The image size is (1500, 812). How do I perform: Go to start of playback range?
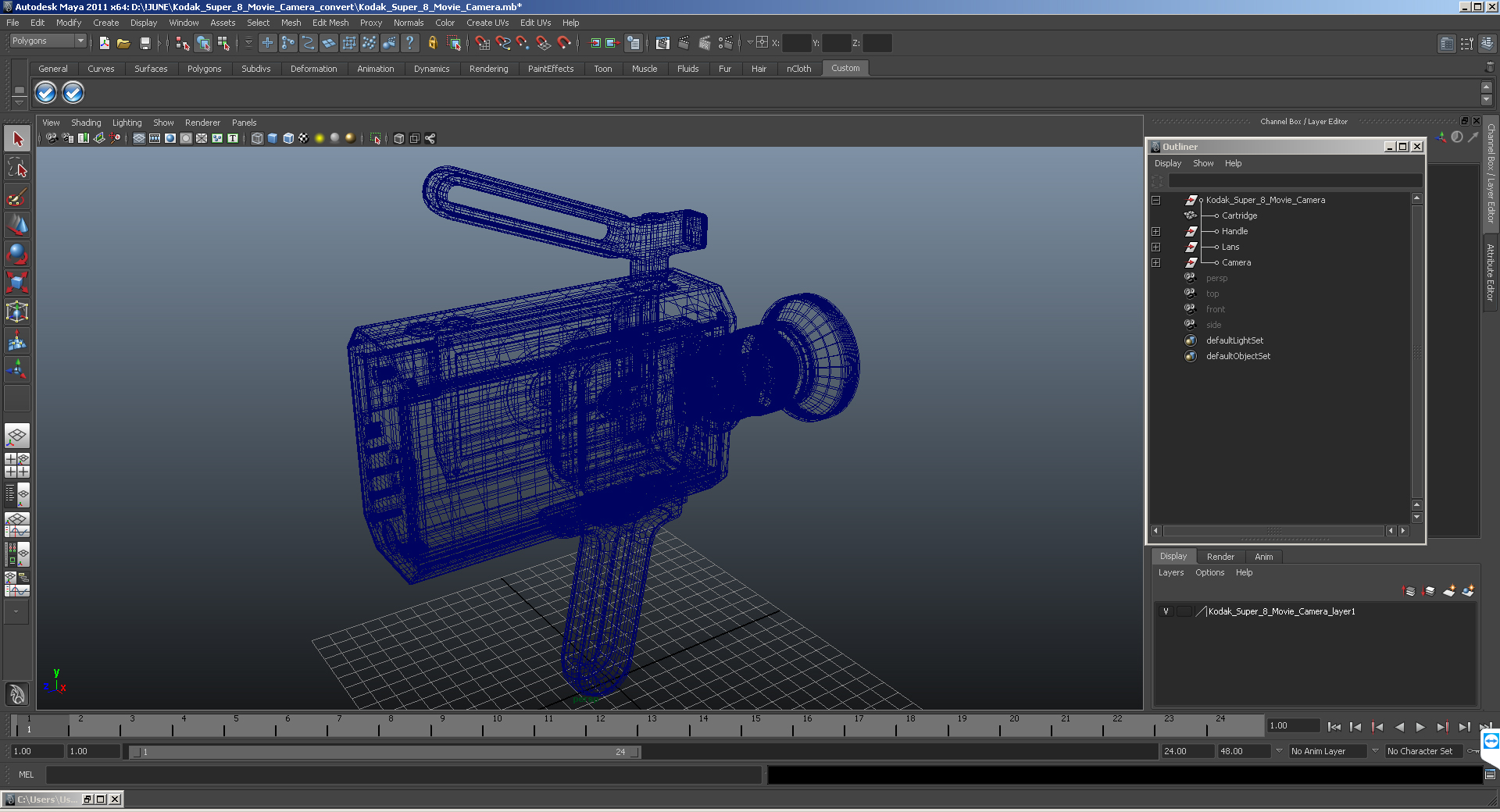tap(1334, 726)
